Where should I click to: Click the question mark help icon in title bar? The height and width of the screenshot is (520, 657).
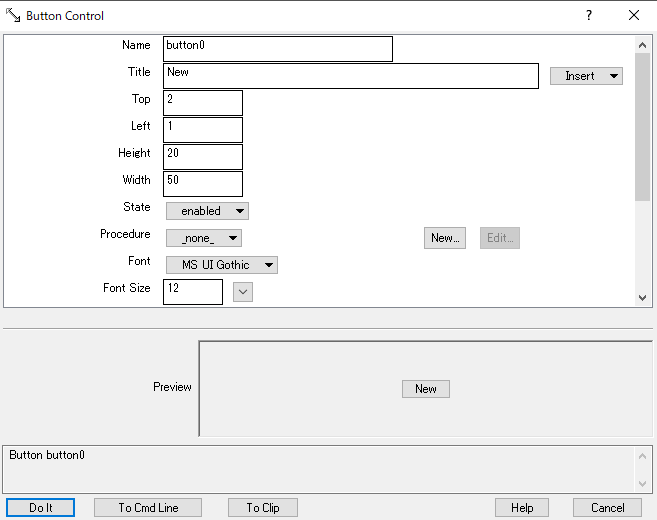coord(589,16)
